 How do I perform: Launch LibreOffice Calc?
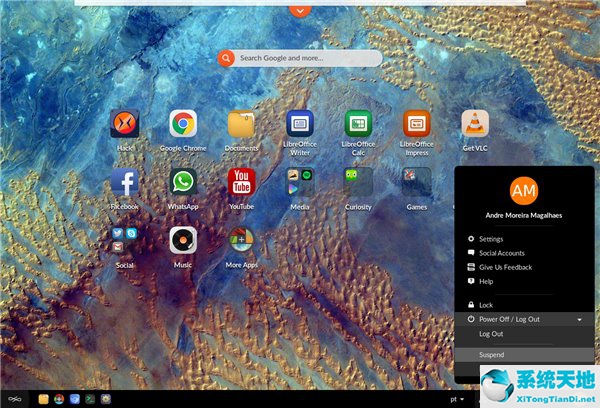pyautogui.click(x=358, y=124)
